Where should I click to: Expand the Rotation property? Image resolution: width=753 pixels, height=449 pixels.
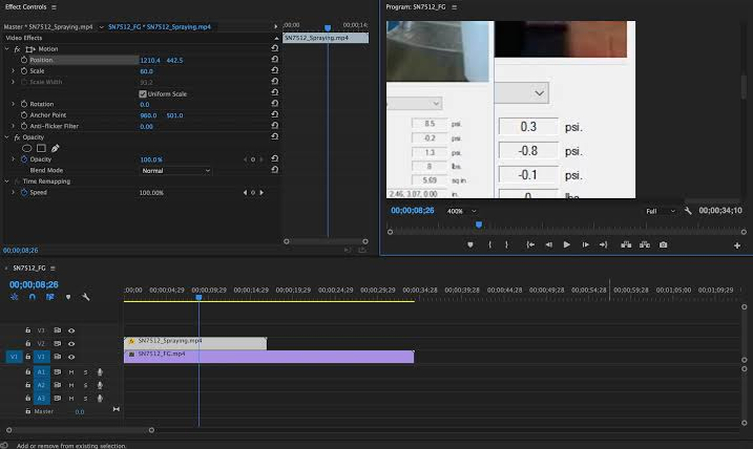click(x=13, y=104)
